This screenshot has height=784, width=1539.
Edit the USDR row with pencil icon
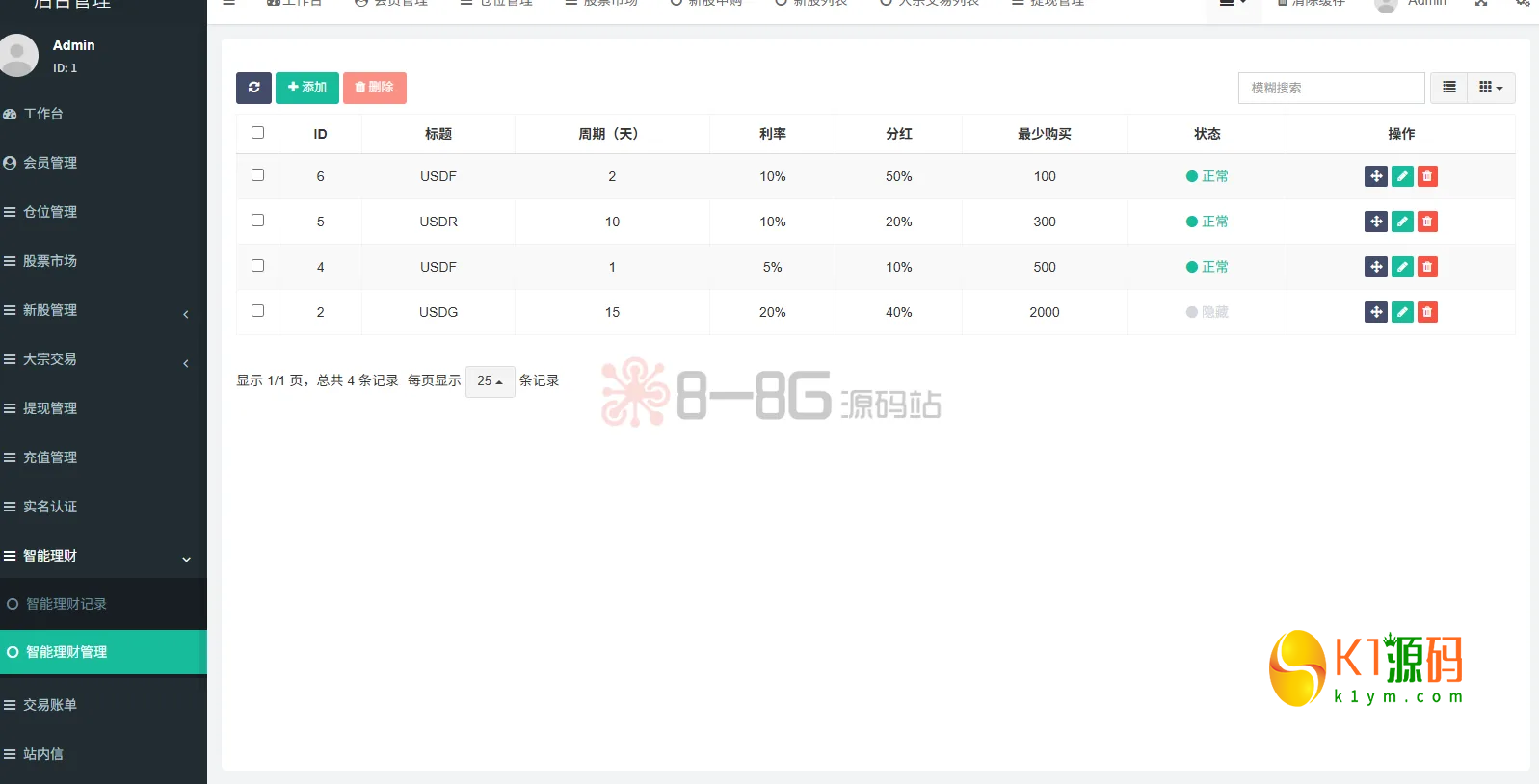pos(1402,222)
